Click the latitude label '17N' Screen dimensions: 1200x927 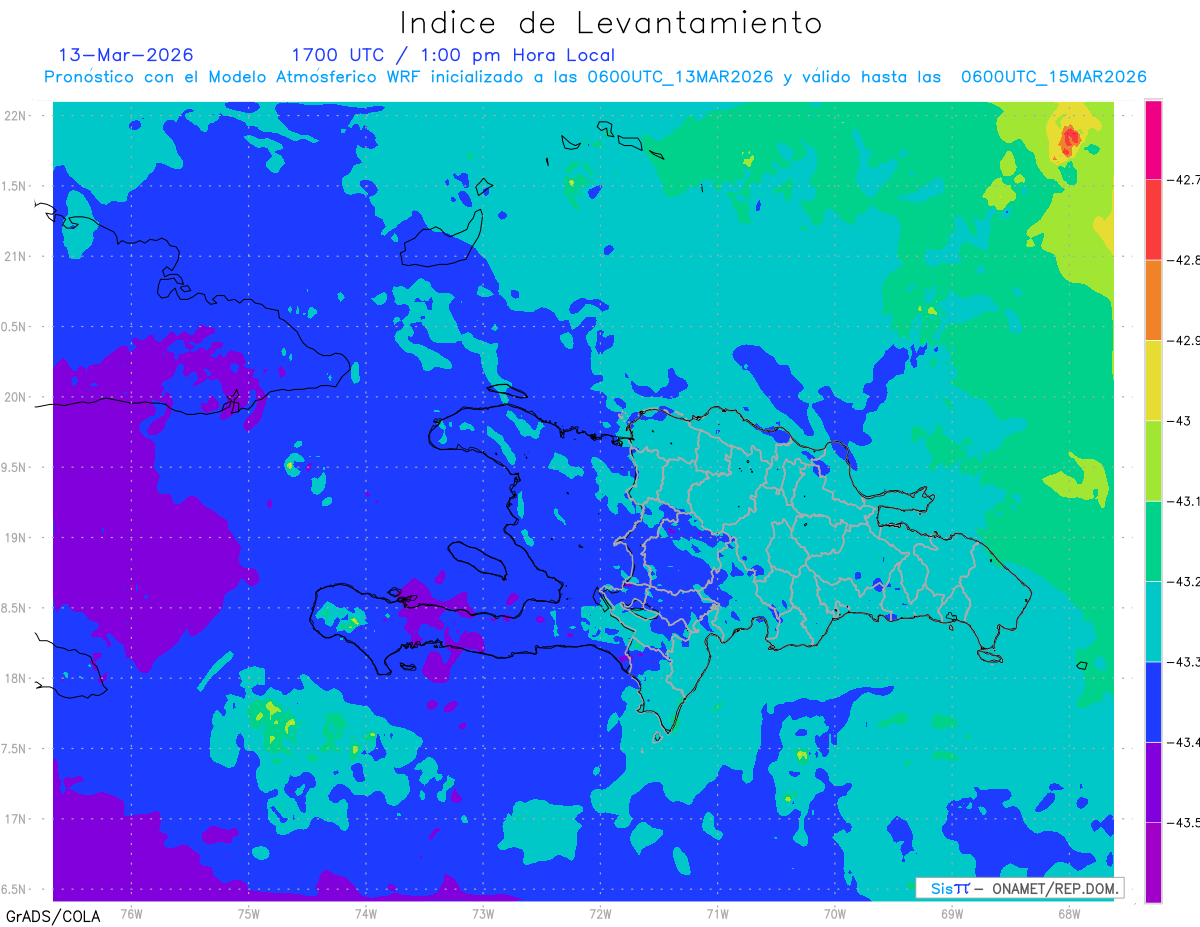pos(17,819)
